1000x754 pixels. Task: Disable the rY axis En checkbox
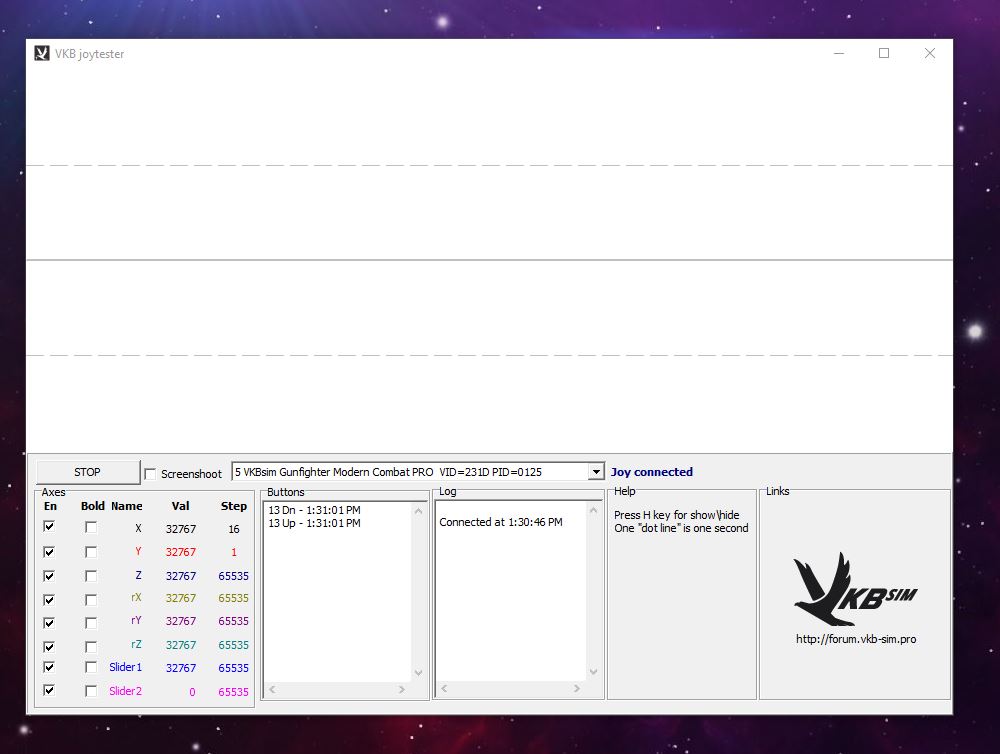49,623
